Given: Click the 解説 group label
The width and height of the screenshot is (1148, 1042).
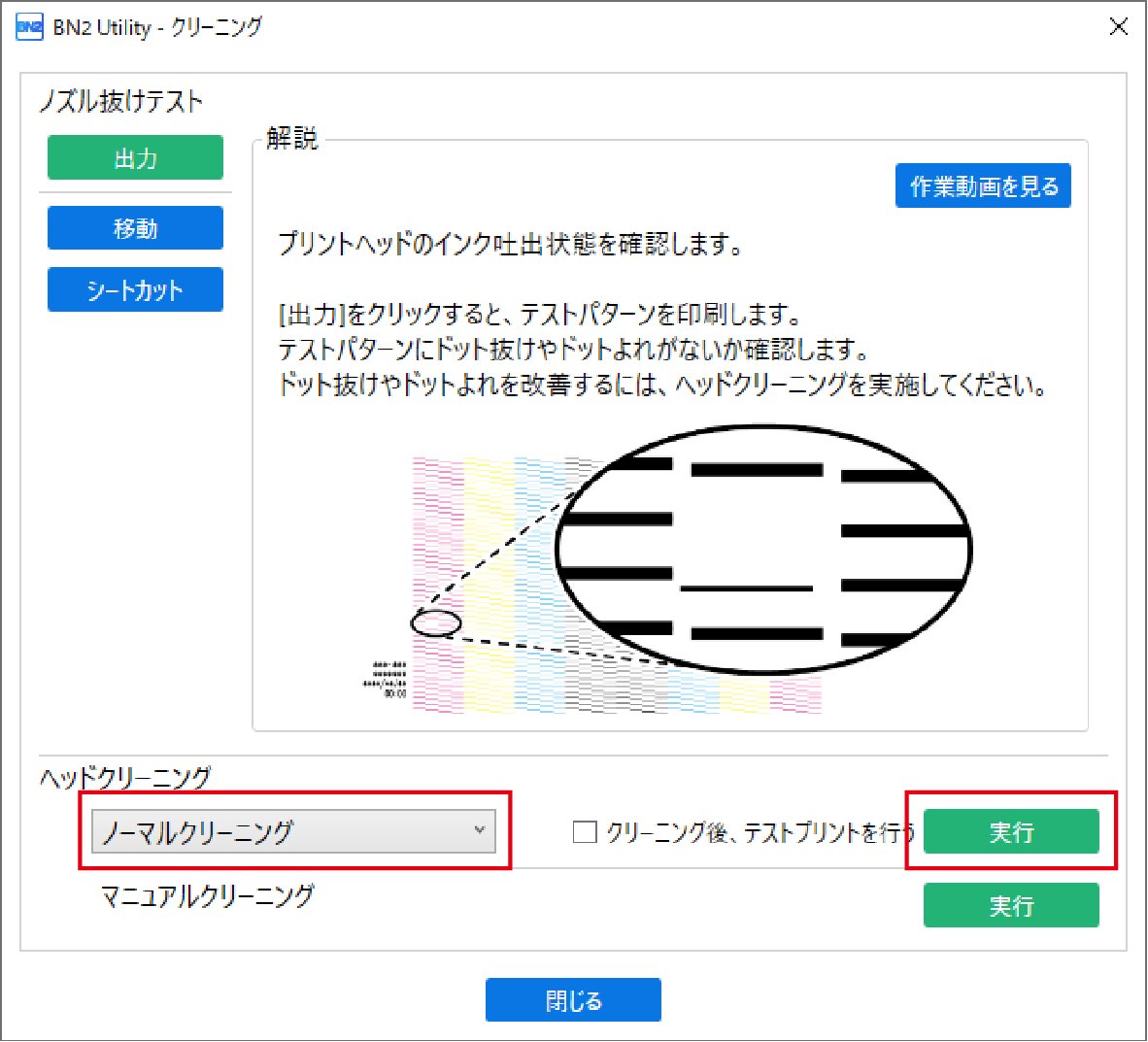Looking at the screenshot, I should coord(291,138).
